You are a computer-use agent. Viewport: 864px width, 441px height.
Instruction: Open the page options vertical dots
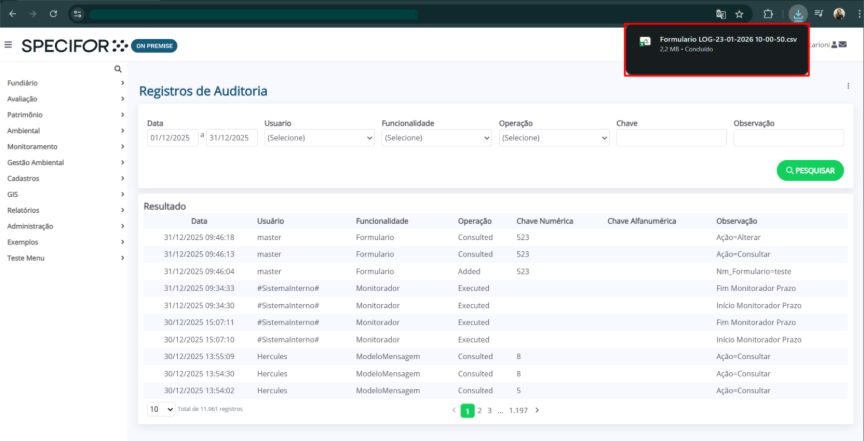click(x=848, y=85)
